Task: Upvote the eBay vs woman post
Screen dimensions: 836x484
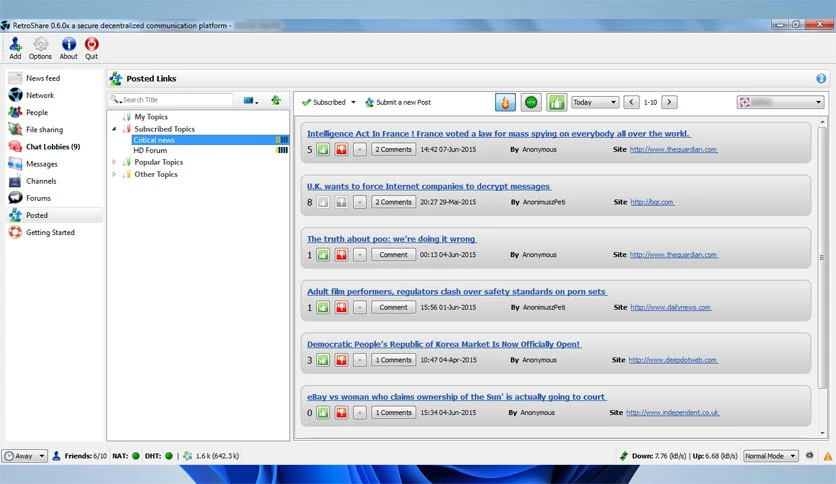Action: (x=323, y=413)
